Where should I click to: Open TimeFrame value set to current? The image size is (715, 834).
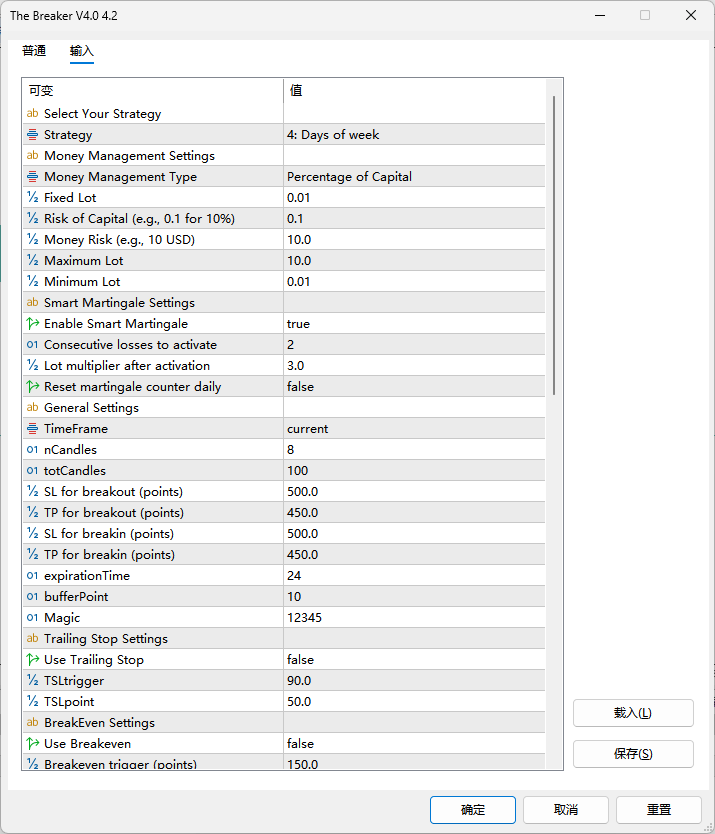(x=414, y=429)
